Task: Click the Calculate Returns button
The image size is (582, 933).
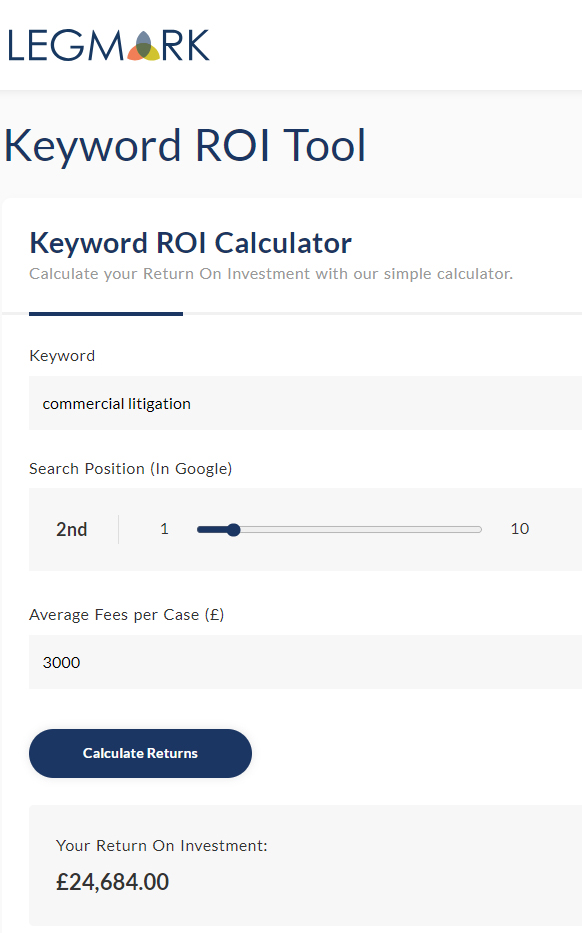Action: (x=140, y=753)
